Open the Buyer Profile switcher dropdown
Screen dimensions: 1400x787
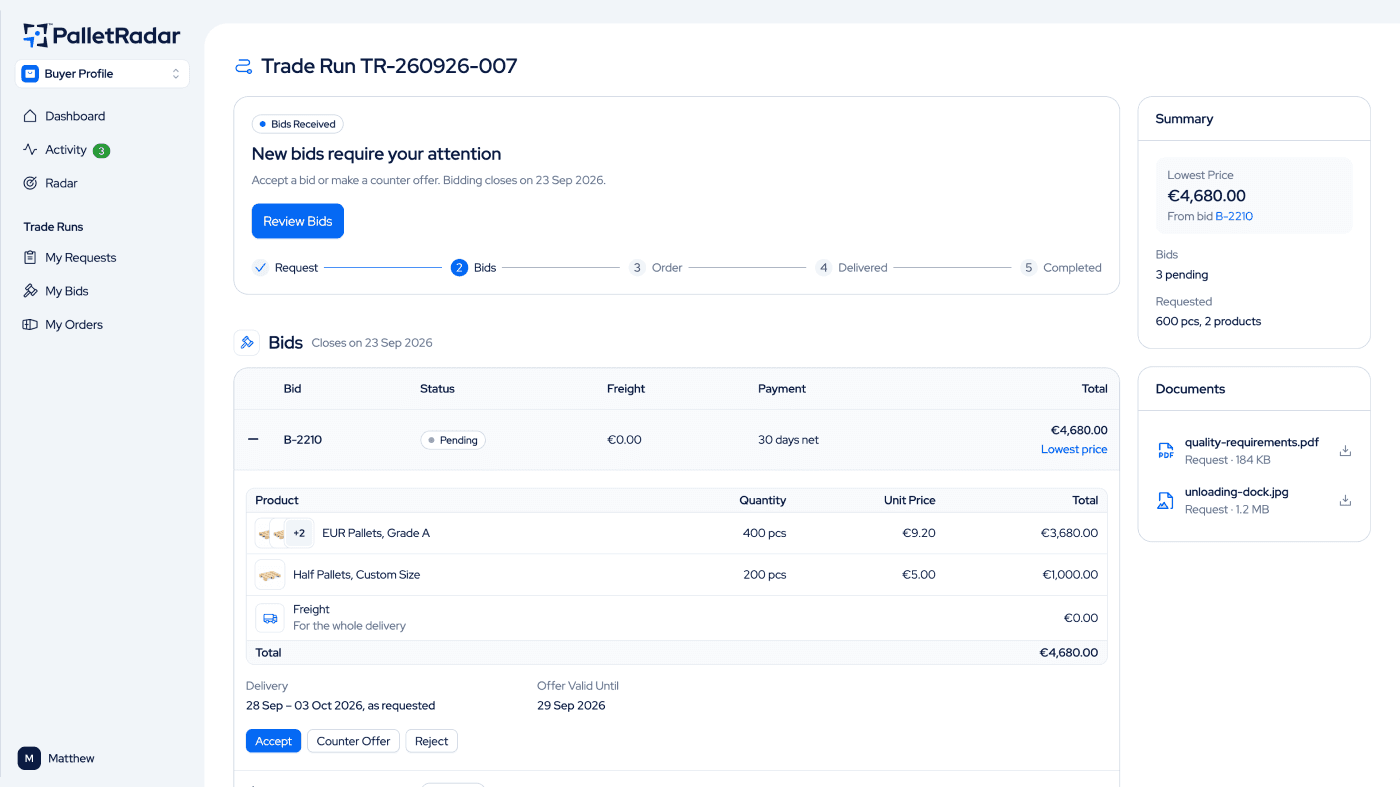click(x=102, y=74)
